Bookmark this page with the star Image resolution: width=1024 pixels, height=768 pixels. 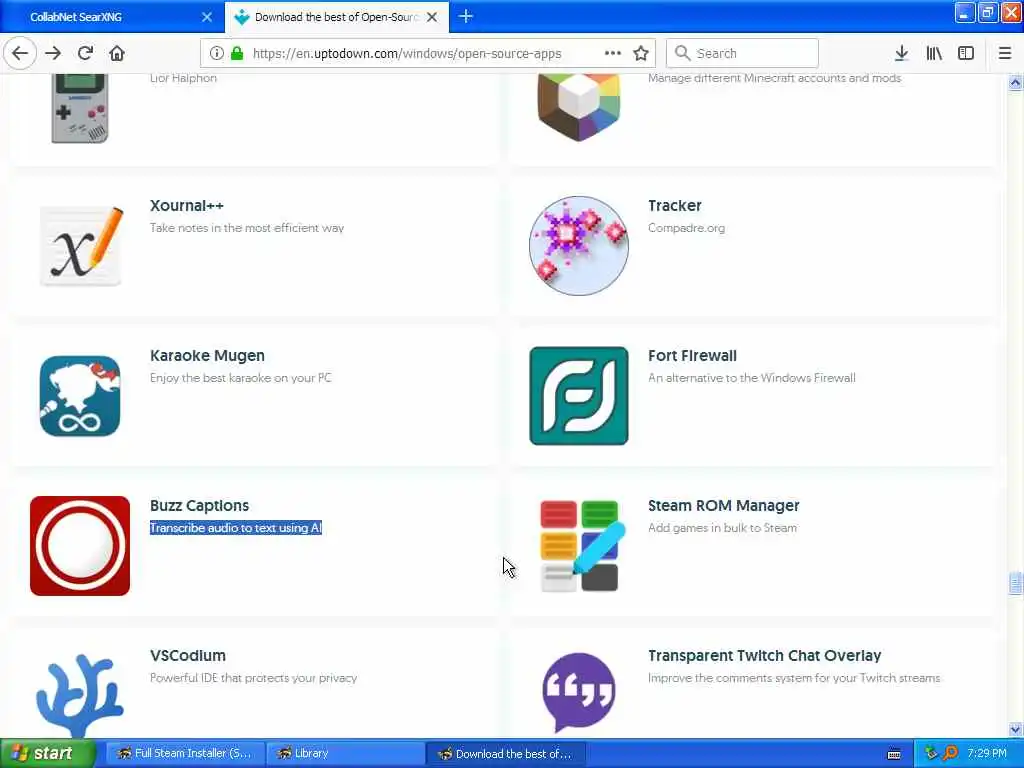coord(641,54)
